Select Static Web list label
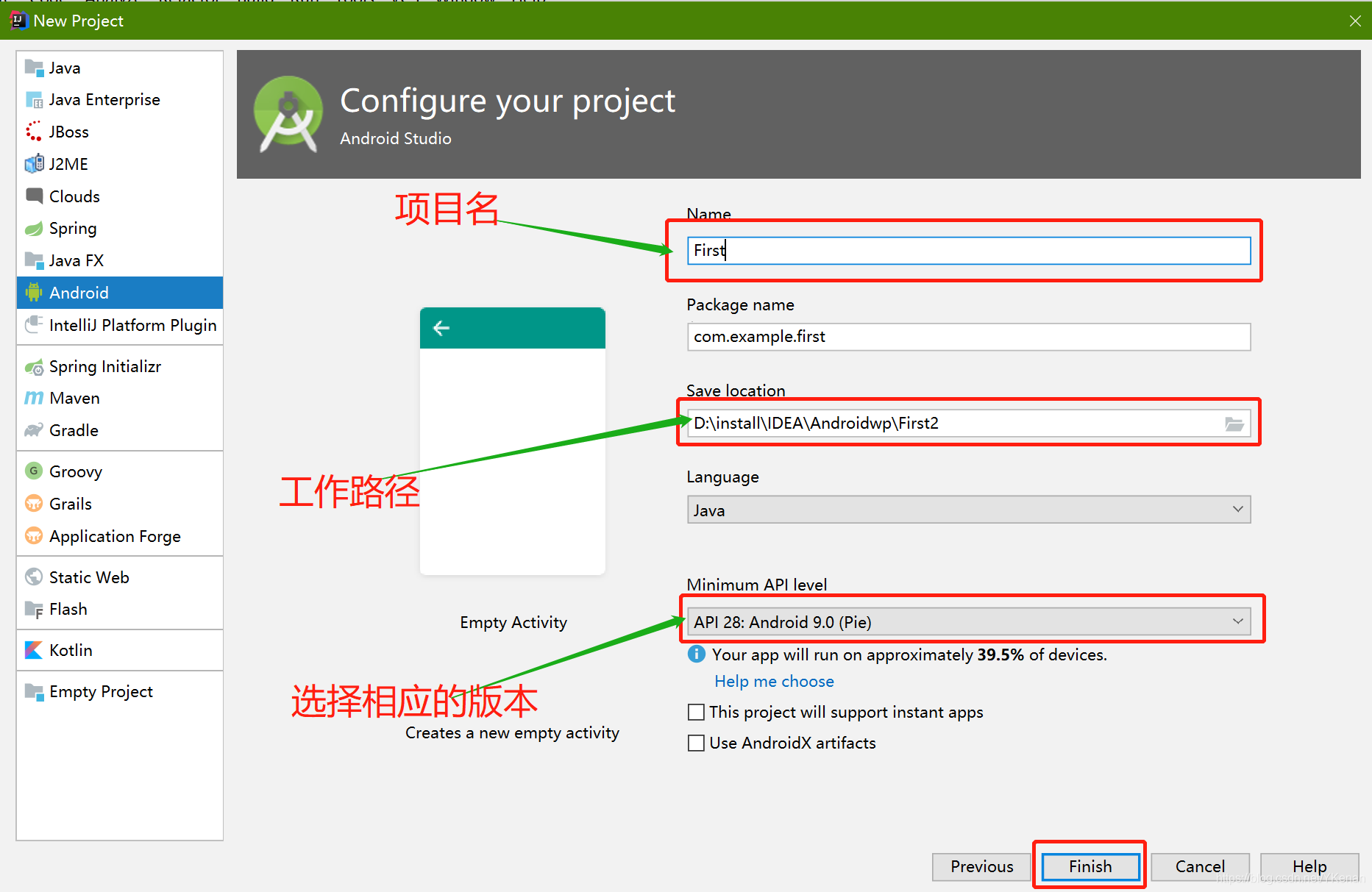The image size is (1372, 892). (89, 577)
